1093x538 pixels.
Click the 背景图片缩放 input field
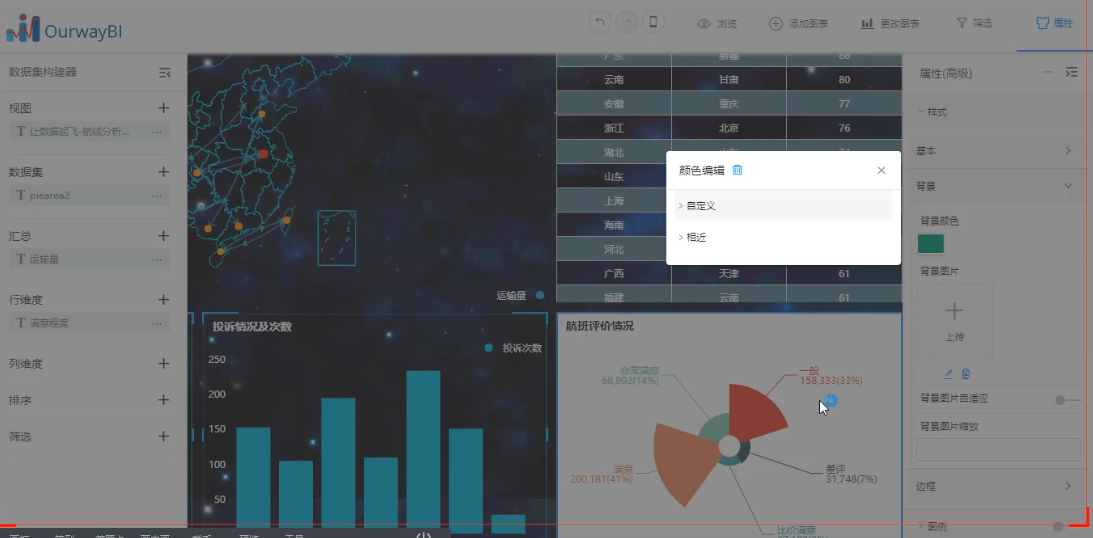[998, 449]
